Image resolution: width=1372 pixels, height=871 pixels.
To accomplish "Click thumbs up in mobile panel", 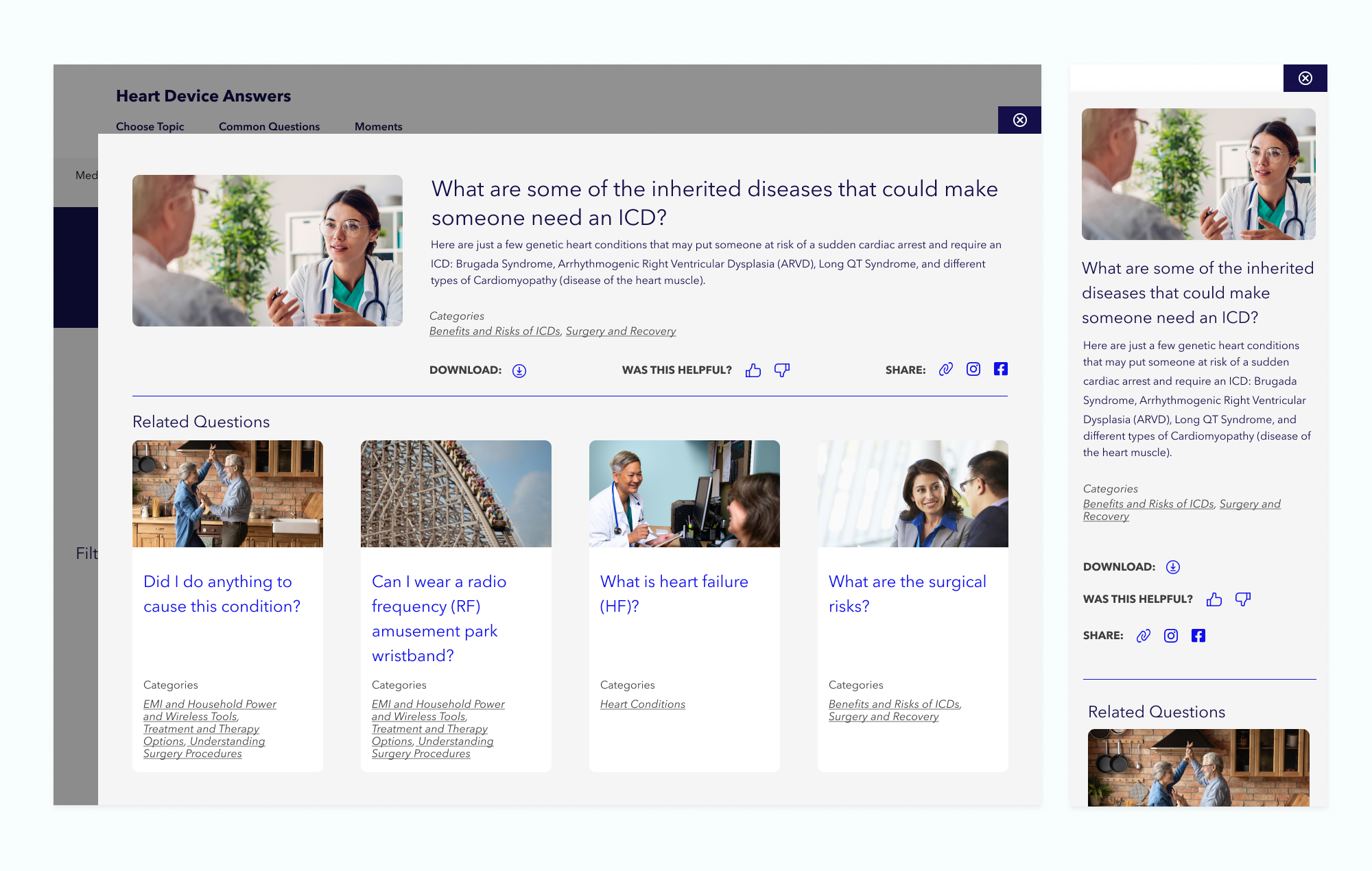I will tap(1214, 599).
